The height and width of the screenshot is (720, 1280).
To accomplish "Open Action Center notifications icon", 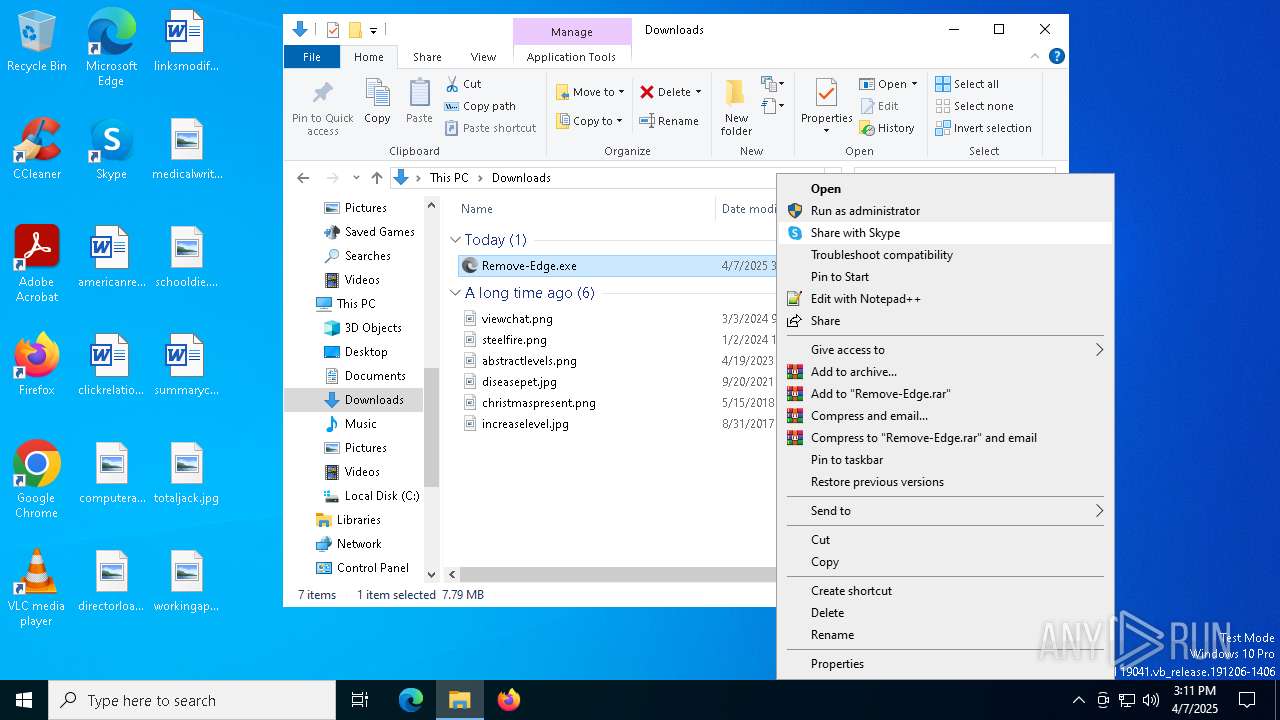I will [1247, 700].
